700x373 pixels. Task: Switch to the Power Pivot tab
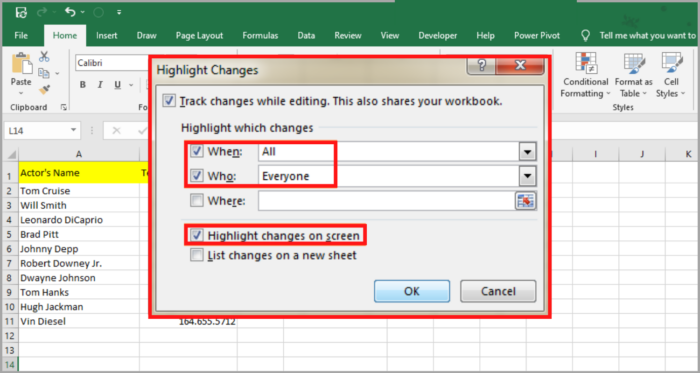tap(537, 36)
